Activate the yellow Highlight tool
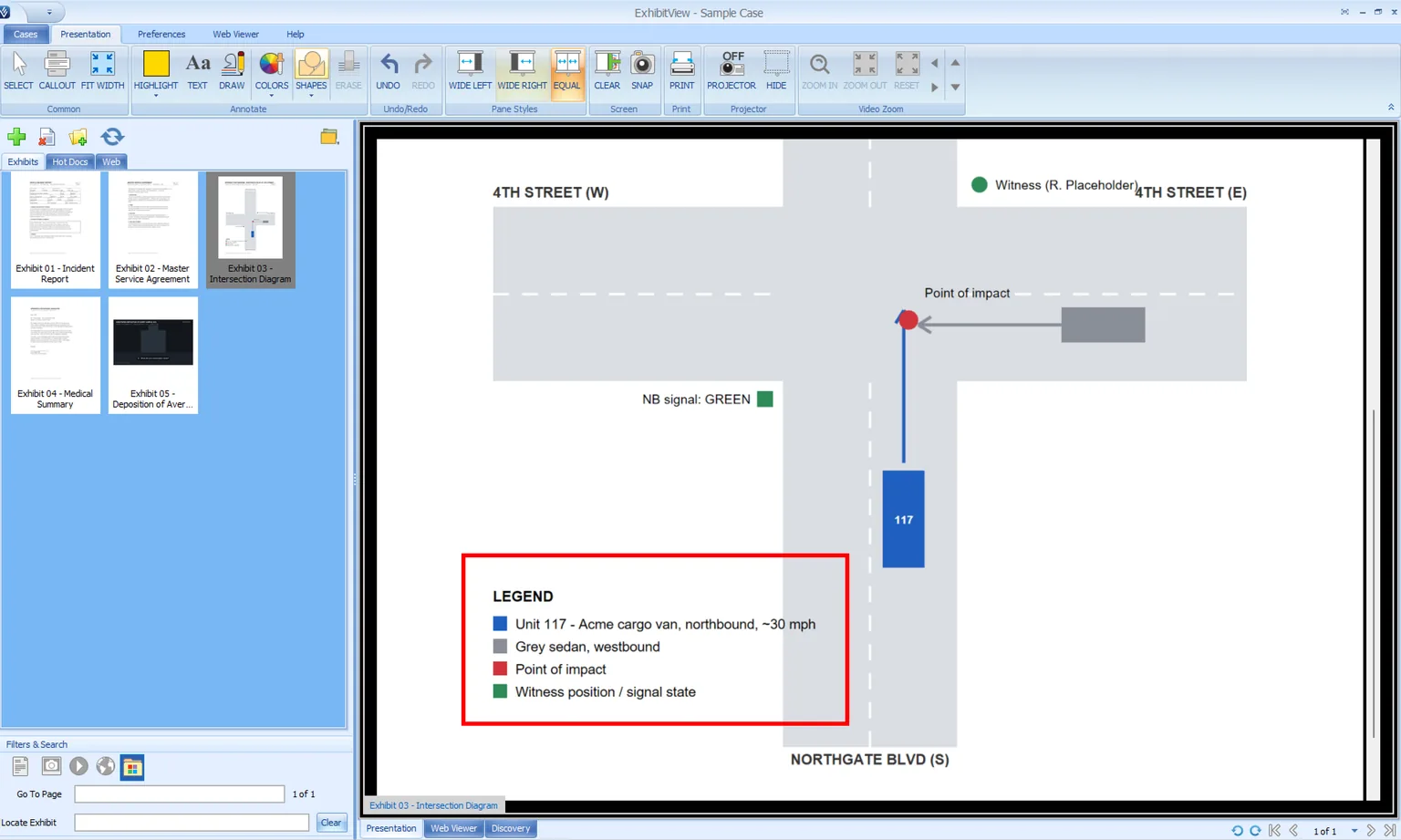The image size is (1401, 840). pyautogui.click(x=156, y=68)
